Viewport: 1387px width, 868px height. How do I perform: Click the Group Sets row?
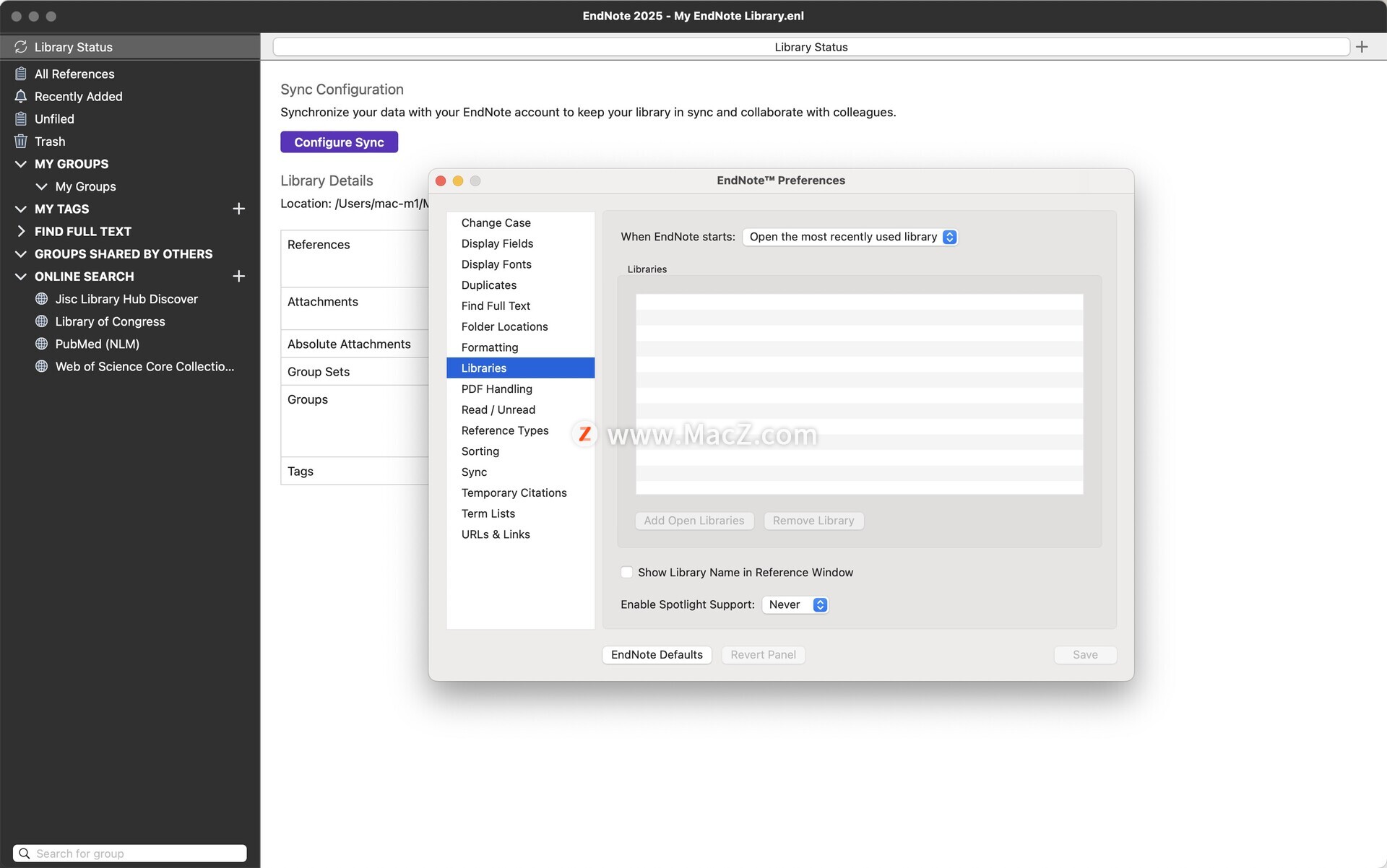[355, 372]
